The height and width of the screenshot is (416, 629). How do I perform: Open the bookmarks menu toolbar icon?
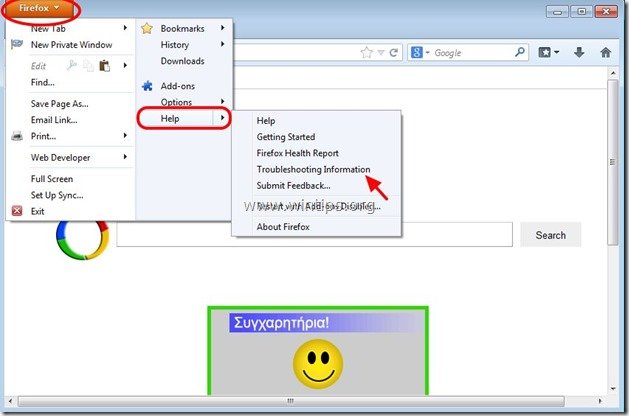pos(544,52)
